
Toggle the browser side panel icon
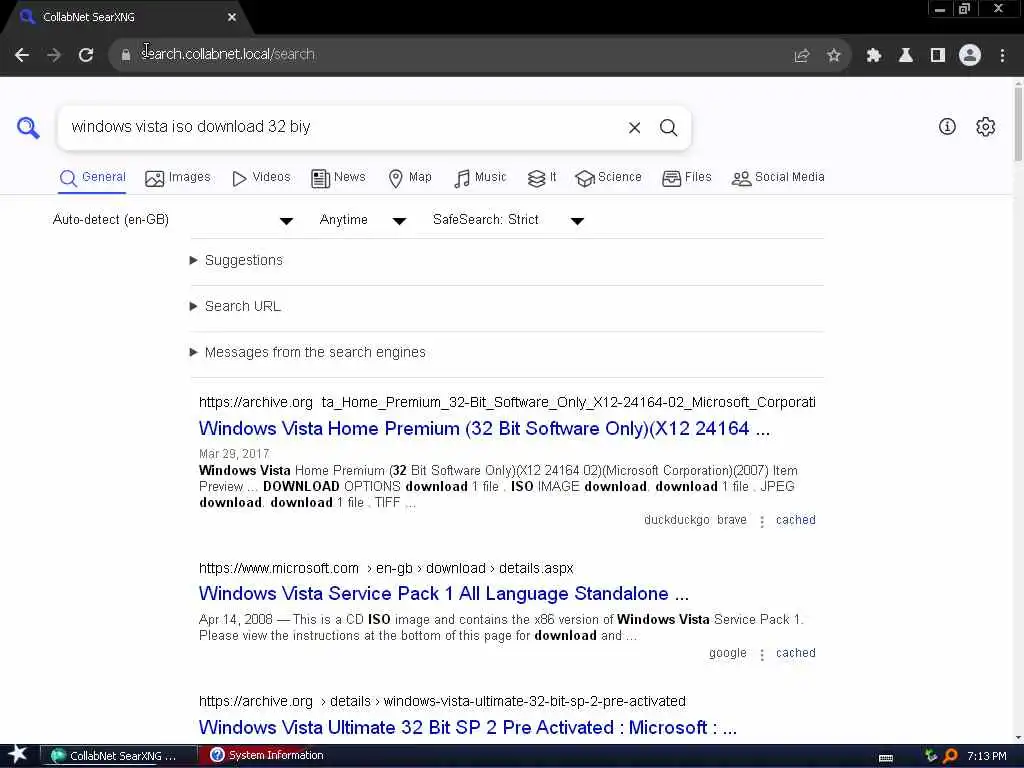click(x=938, y=56)
